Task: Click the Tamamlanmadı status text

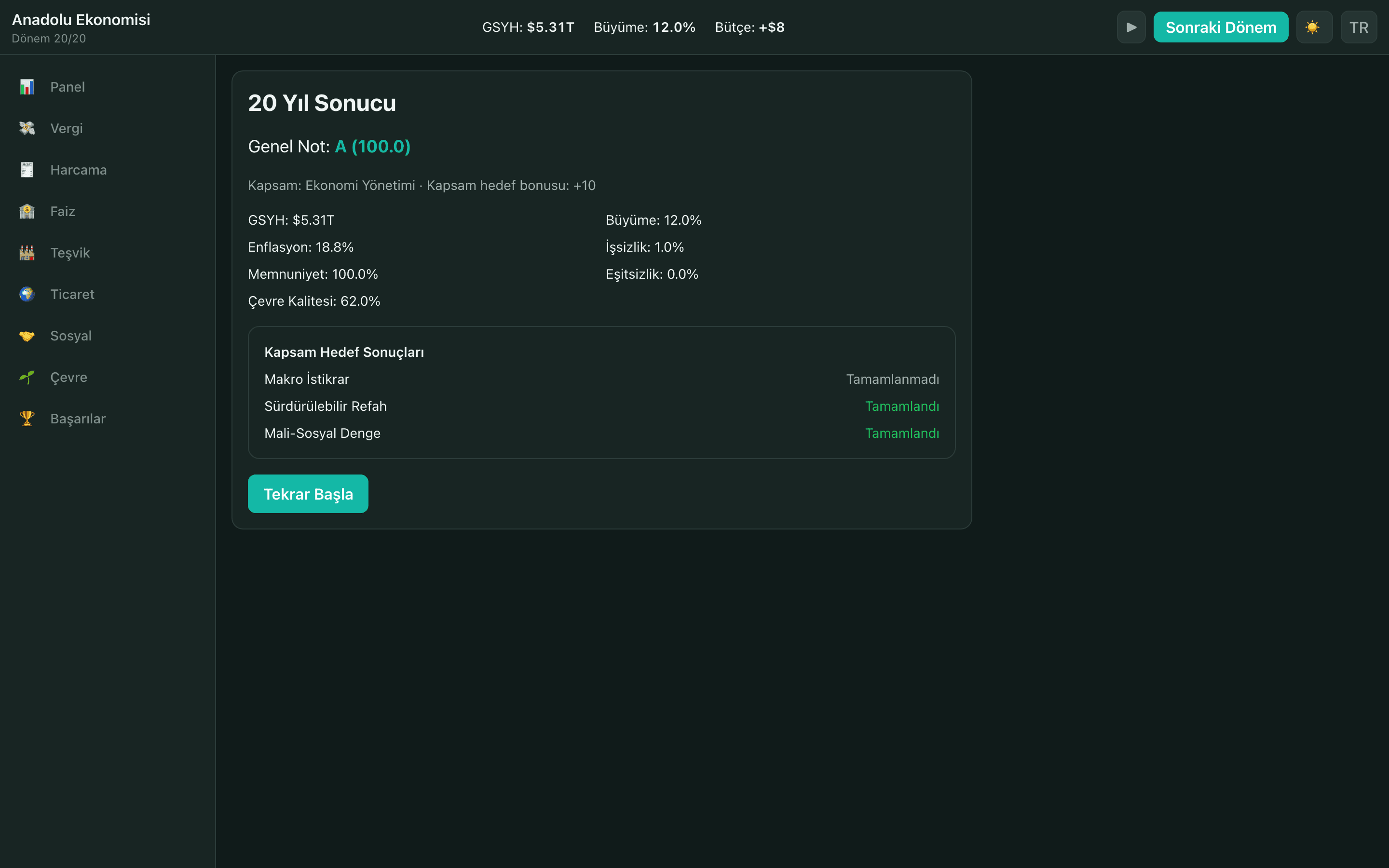Action: 893,379
